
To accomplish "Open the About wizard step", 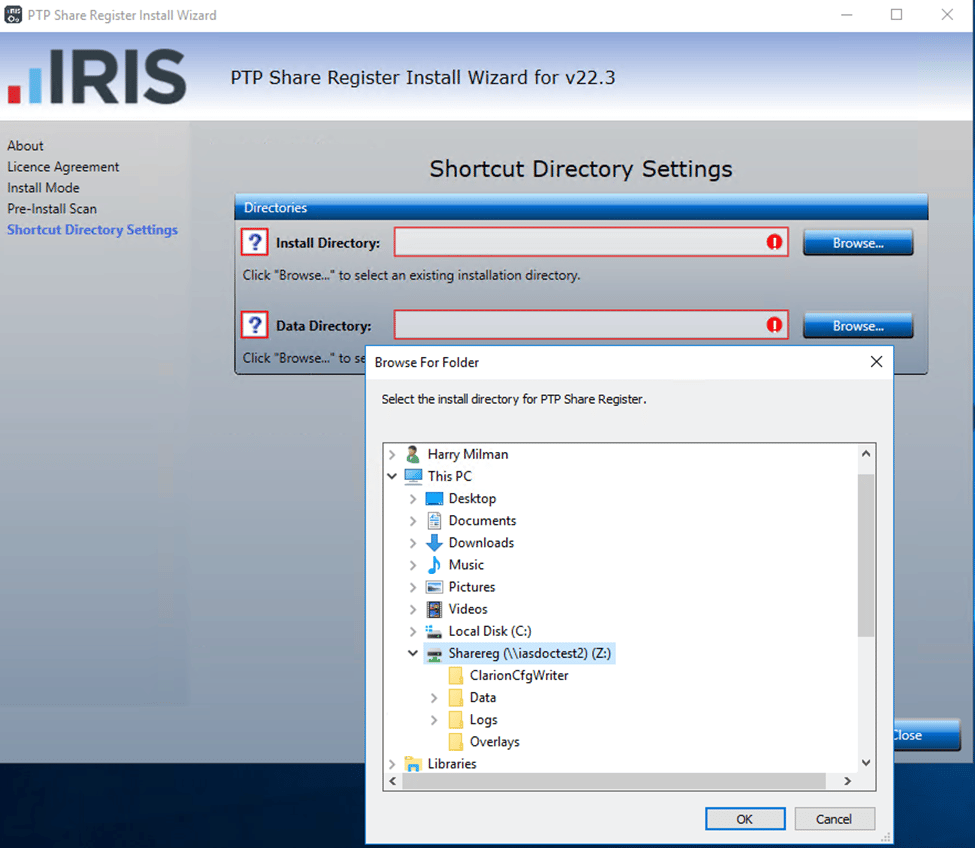I will pyautogui.click(x=25, y=145).
